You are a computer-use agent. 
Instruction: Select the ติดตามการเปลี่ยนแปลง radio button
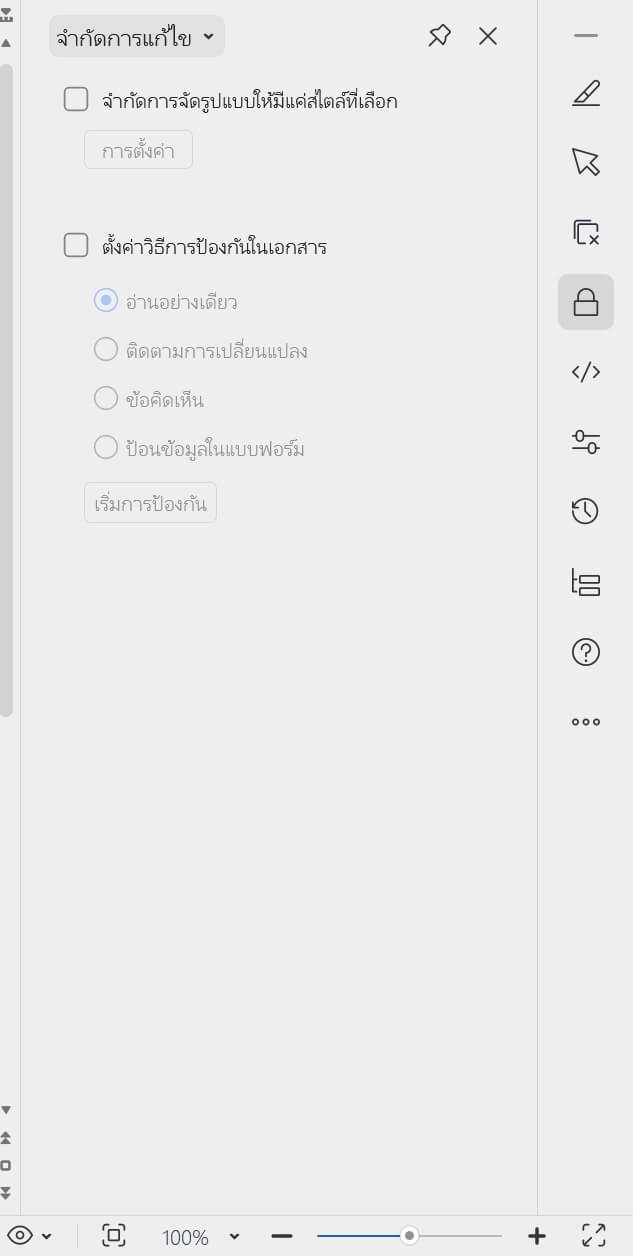click(106, 349)
